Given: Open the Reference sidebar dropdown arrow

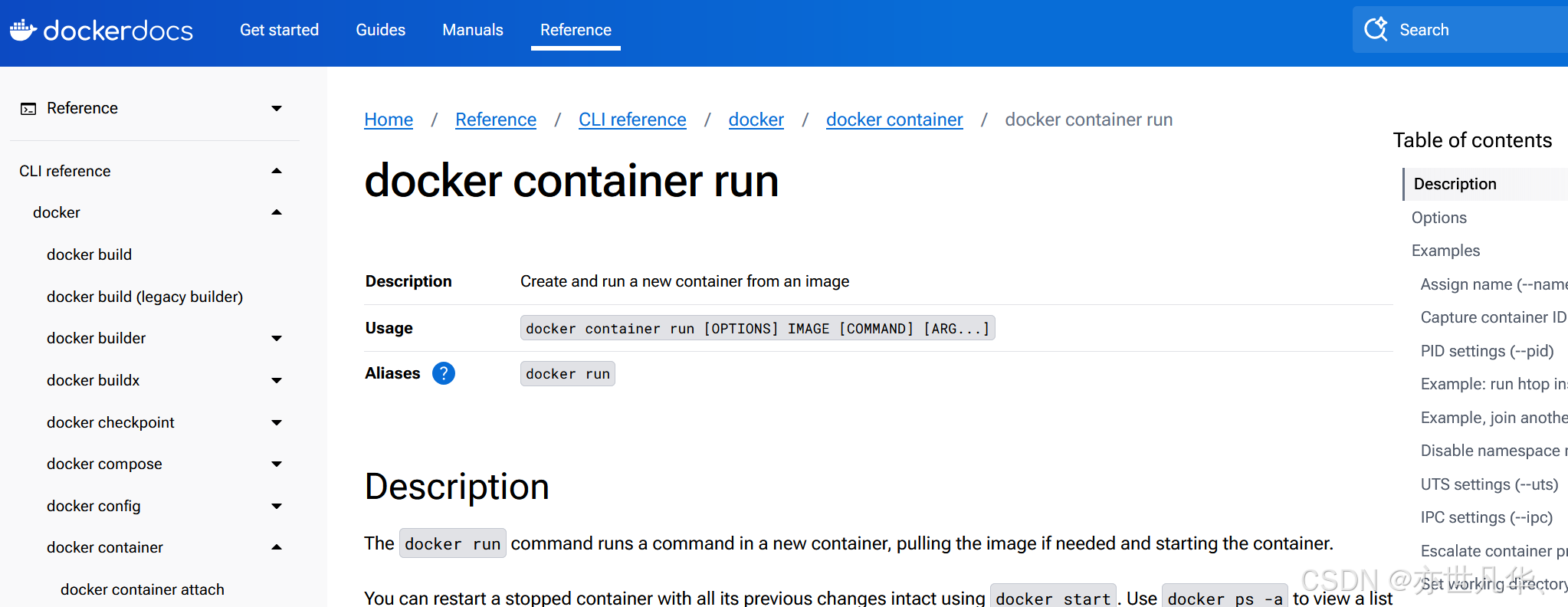Looking at the screenshot, I should click(277, 109).
